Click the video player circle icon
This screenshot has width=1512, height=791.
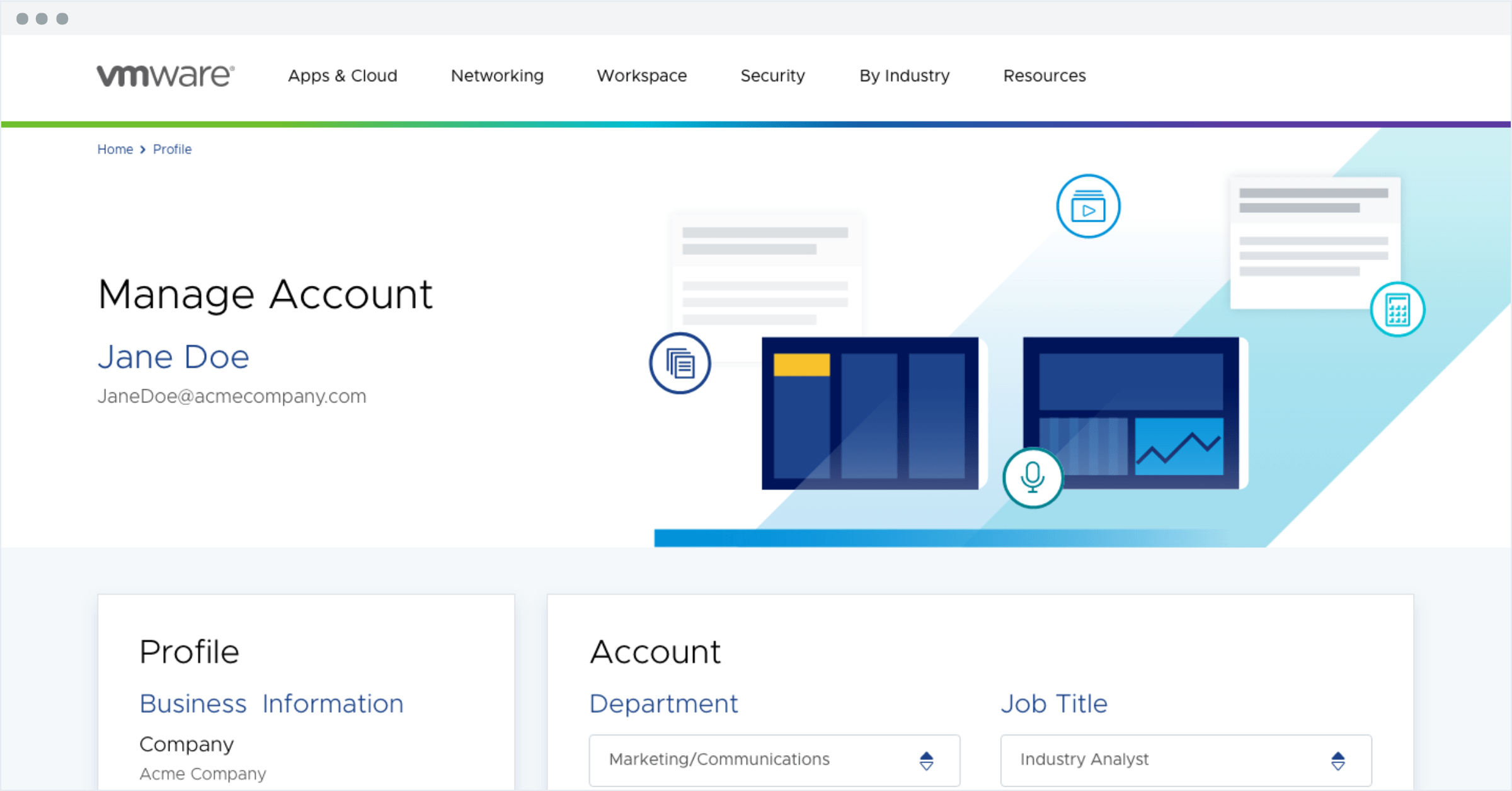[x=1088, y=207]
